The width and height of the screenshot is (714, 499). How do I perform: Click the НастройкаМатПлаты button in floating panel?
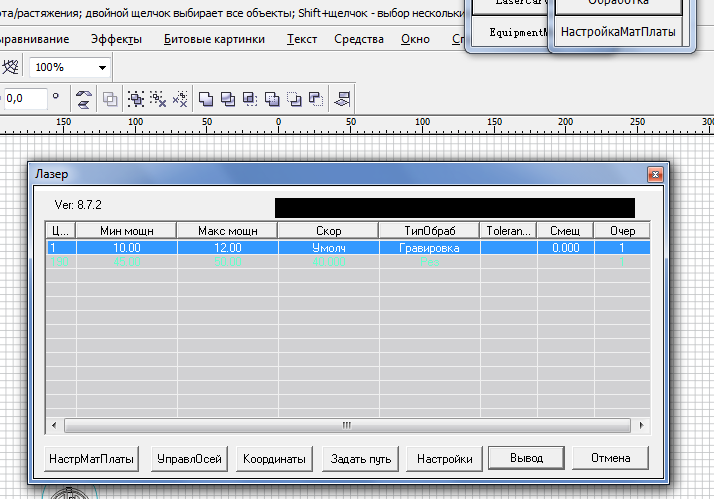pos(617,32)
